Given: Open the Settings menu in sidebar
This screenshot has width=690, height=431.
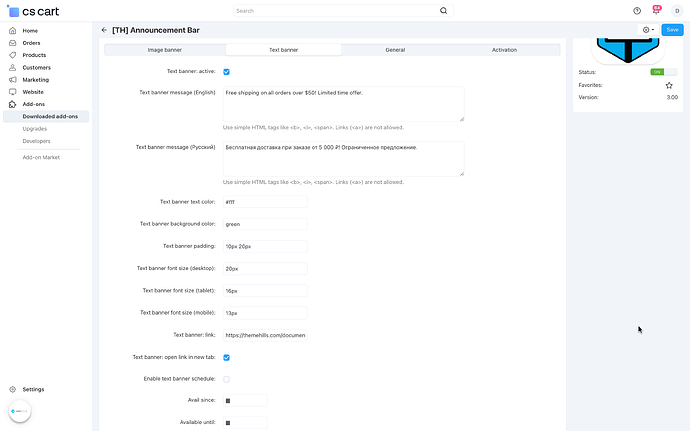Looking at the screenshot, I should pos(33,389).
